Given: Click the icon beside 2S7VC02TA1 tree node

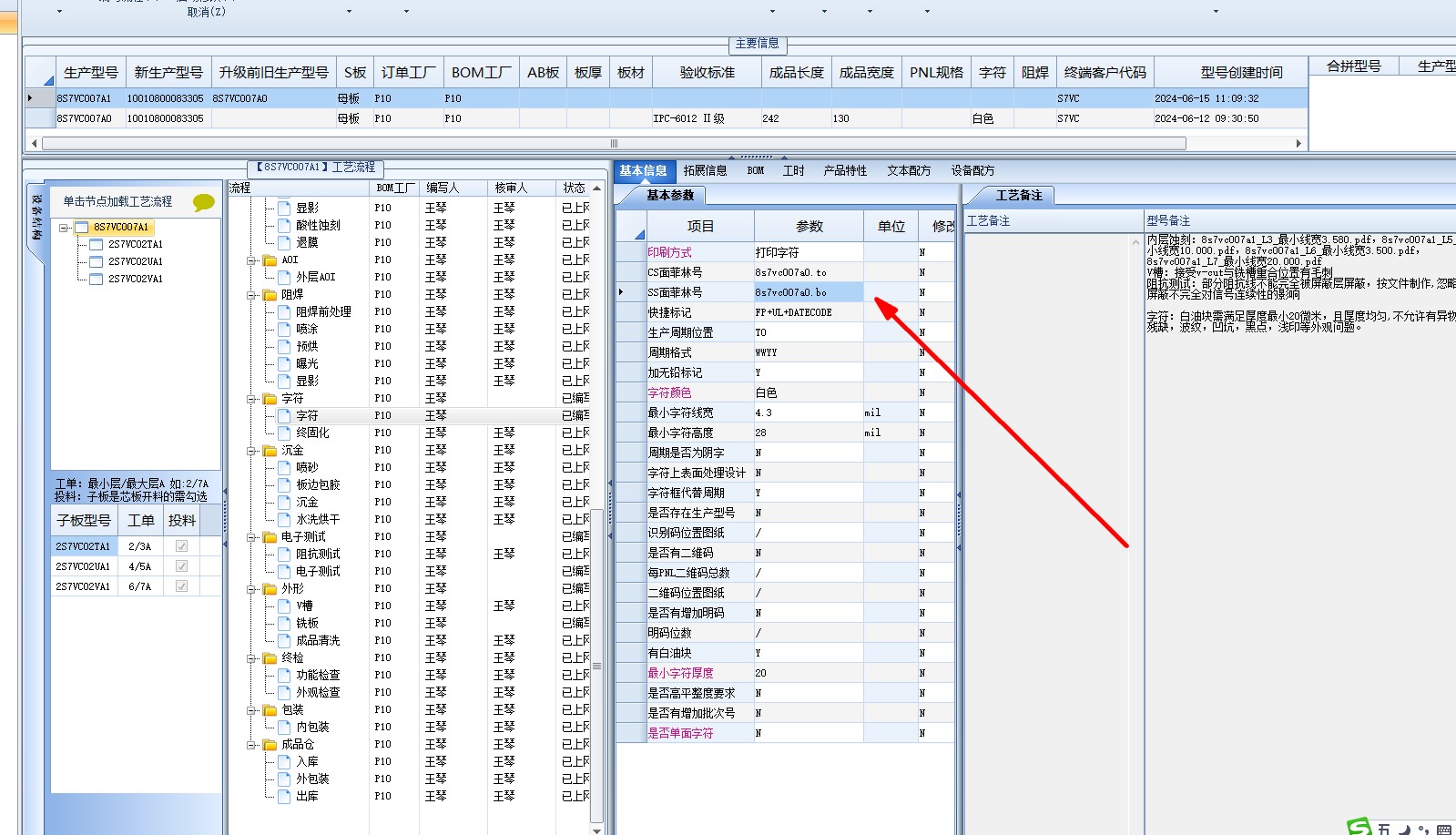Looking at the screenshot, I should 96,245.
